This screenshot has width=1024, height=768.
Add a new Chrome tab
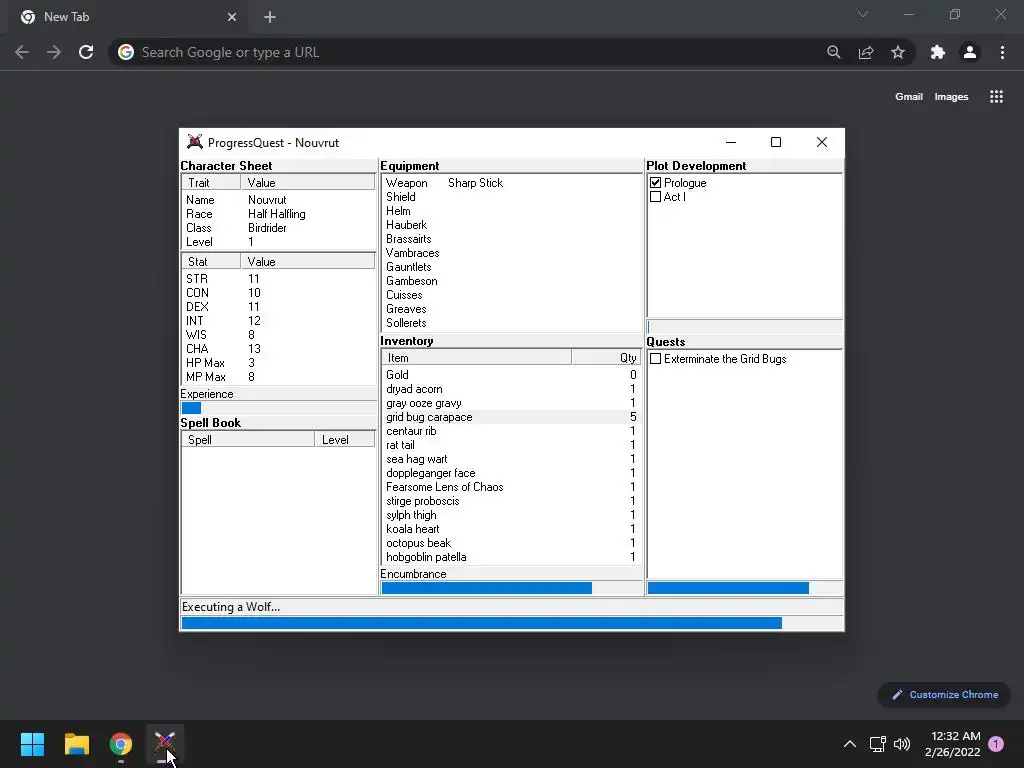270,17
